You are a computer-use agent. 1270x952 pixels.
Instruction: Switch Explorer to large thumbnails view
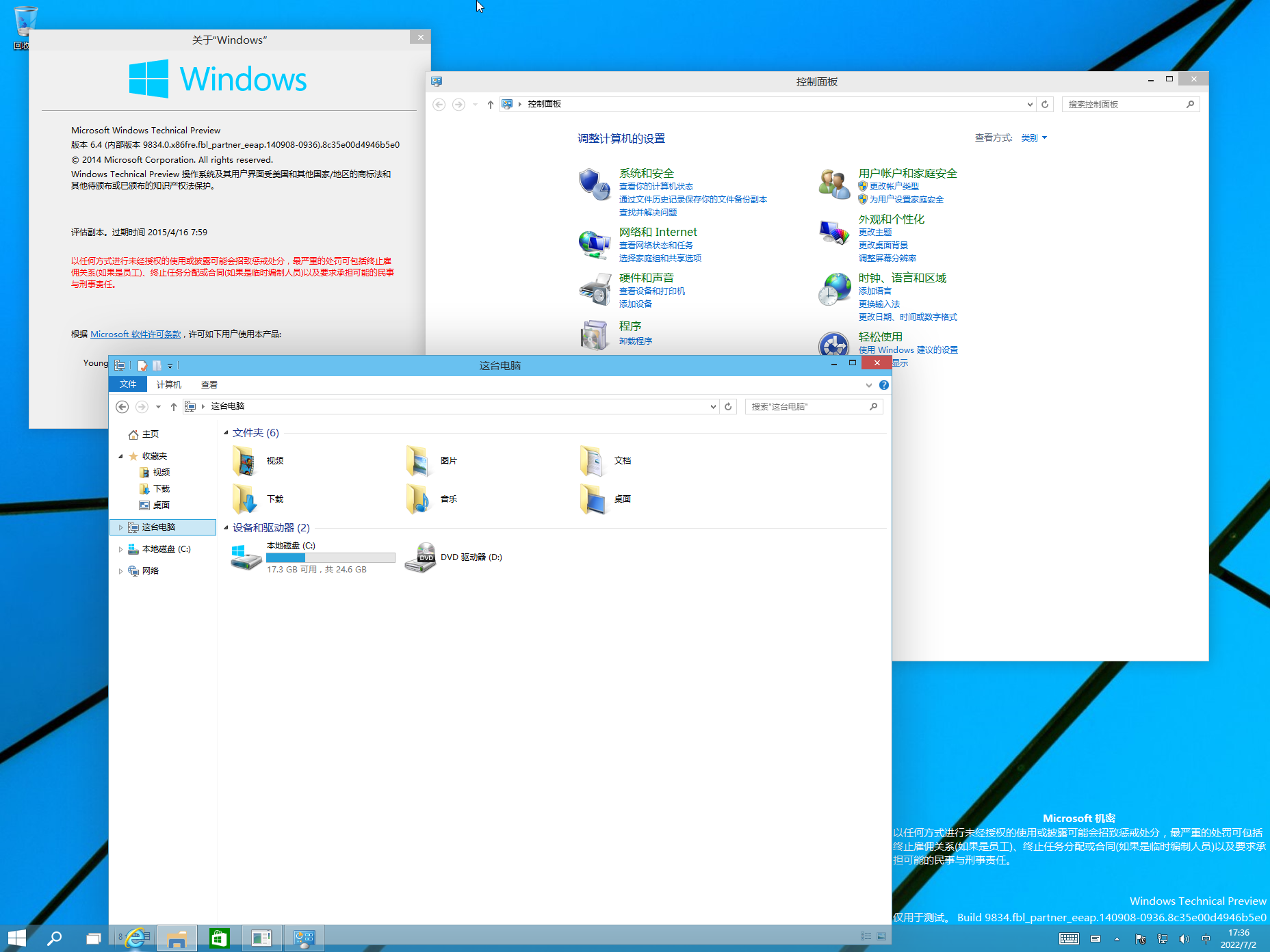pos(881,936)
